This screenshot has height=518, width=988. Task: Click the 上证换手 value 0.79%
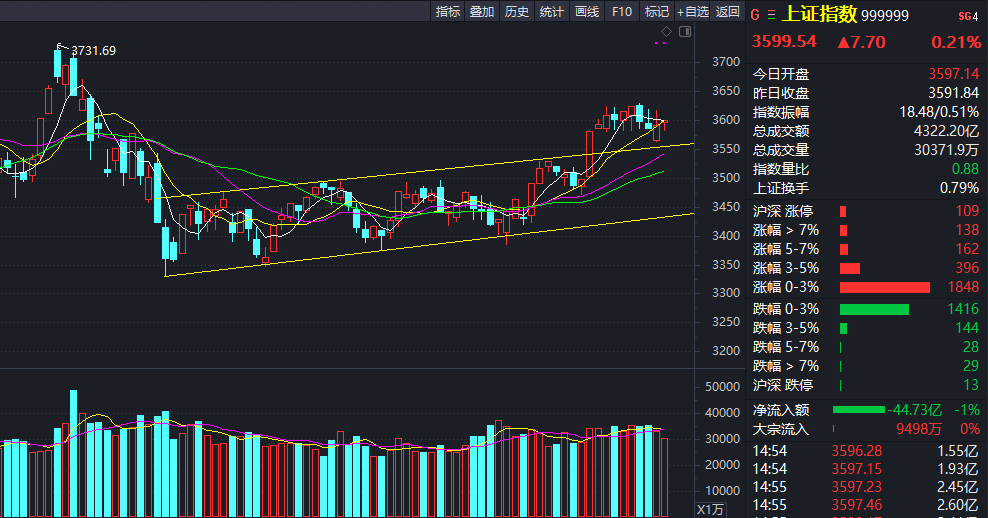959,188
